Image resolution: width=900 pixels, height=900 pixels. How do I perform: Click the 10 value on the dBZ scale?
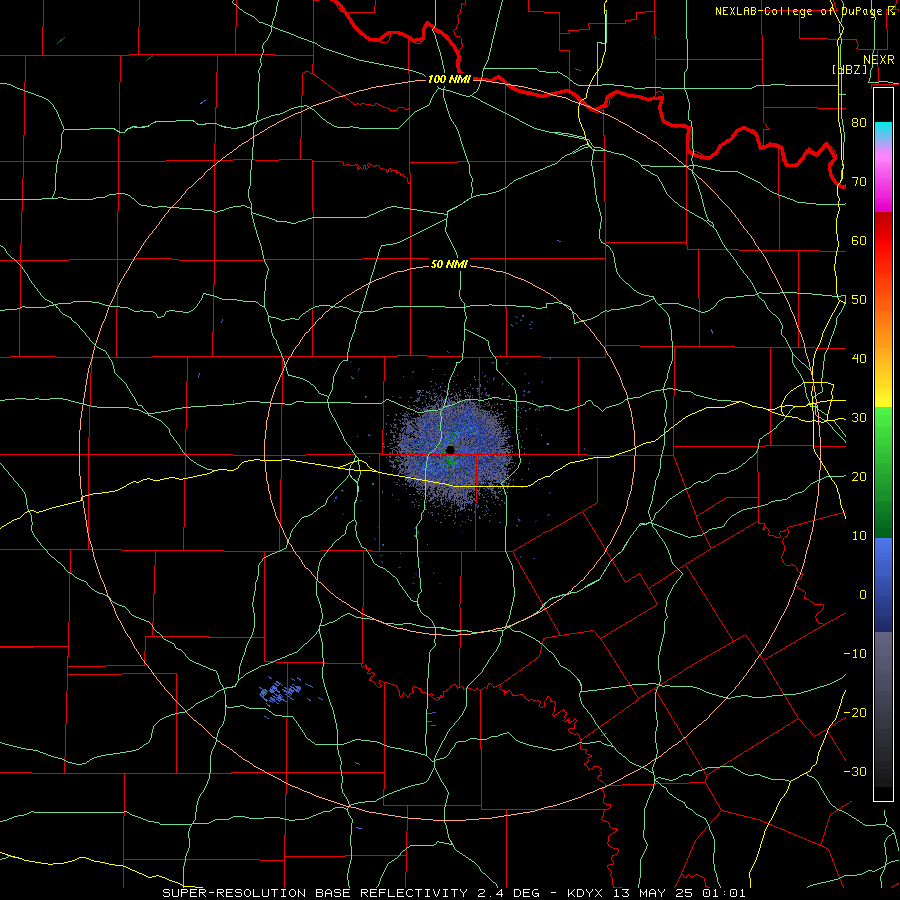click(x=859, y=536)
